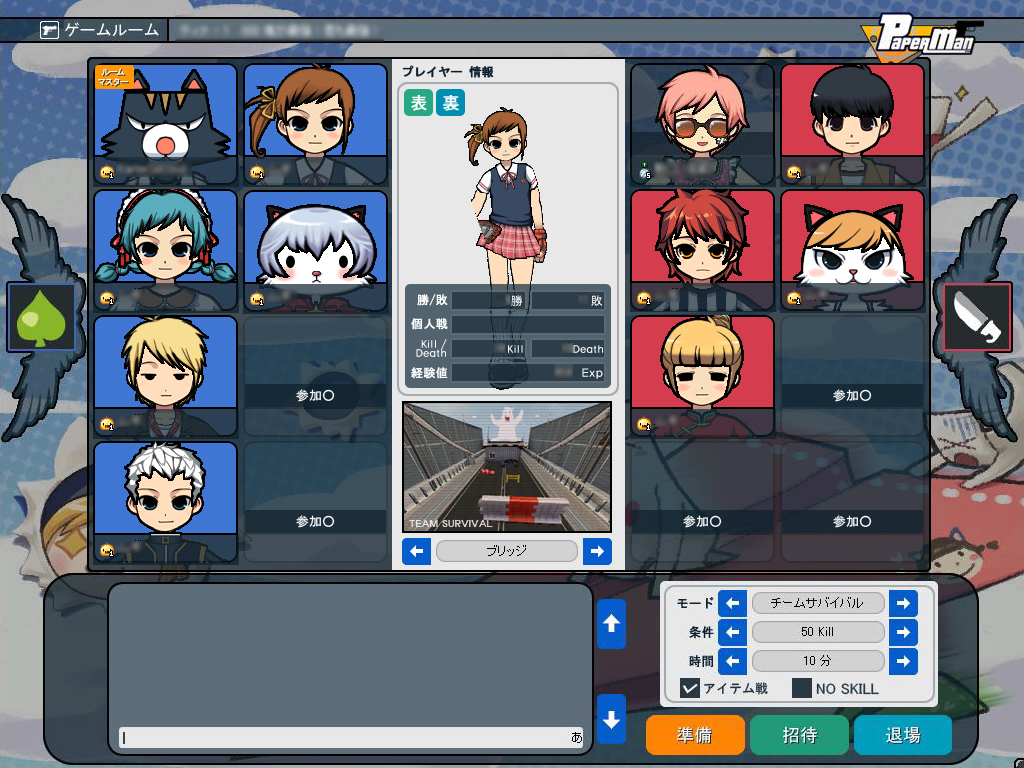The width and height of the screenshot is (1024, 768).
Task: Click the ブリッジ map name field
Action: pyautogui.click(x=507, y=551)
